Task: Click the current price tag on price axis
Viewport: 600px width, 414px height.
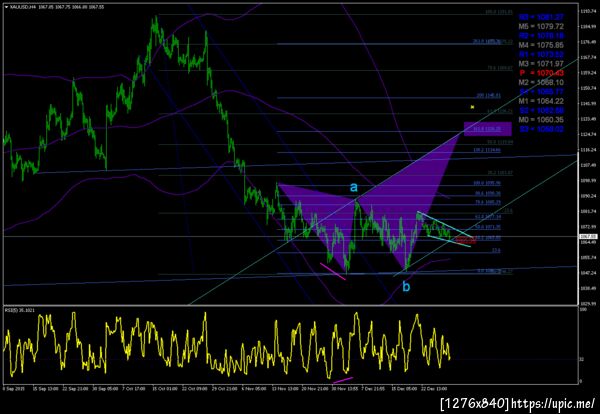Action: tap(591, 236)
